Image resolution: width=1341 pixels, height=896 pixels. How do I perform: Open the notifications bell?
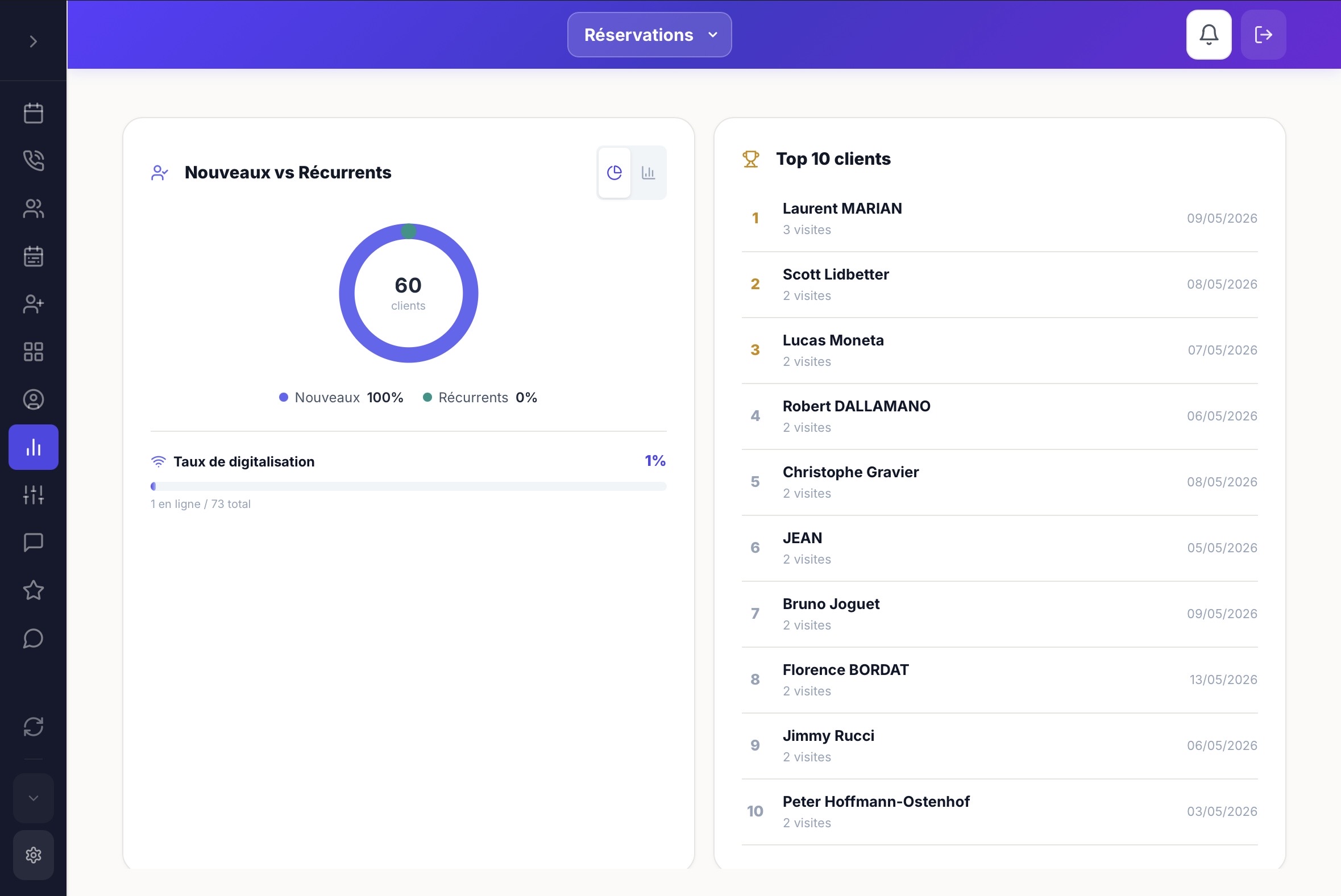(x=1209, y=35)
